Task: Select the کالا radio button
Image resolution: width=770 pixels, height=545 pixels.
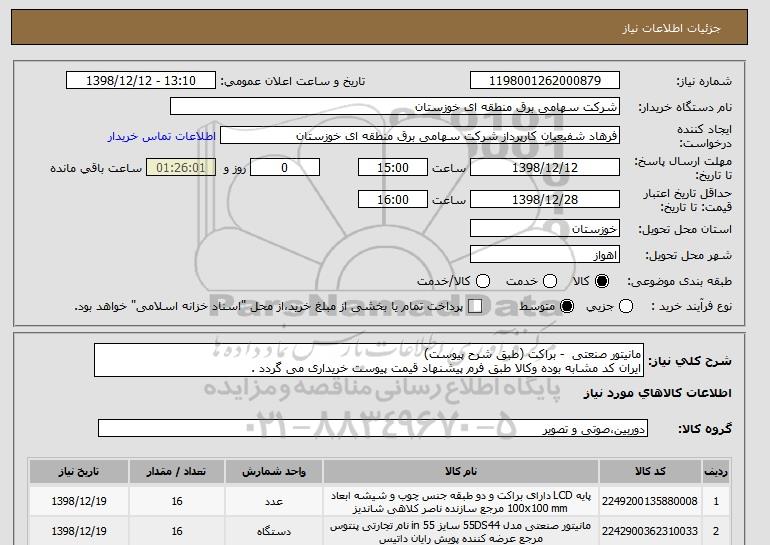Action: coord(601,281)
